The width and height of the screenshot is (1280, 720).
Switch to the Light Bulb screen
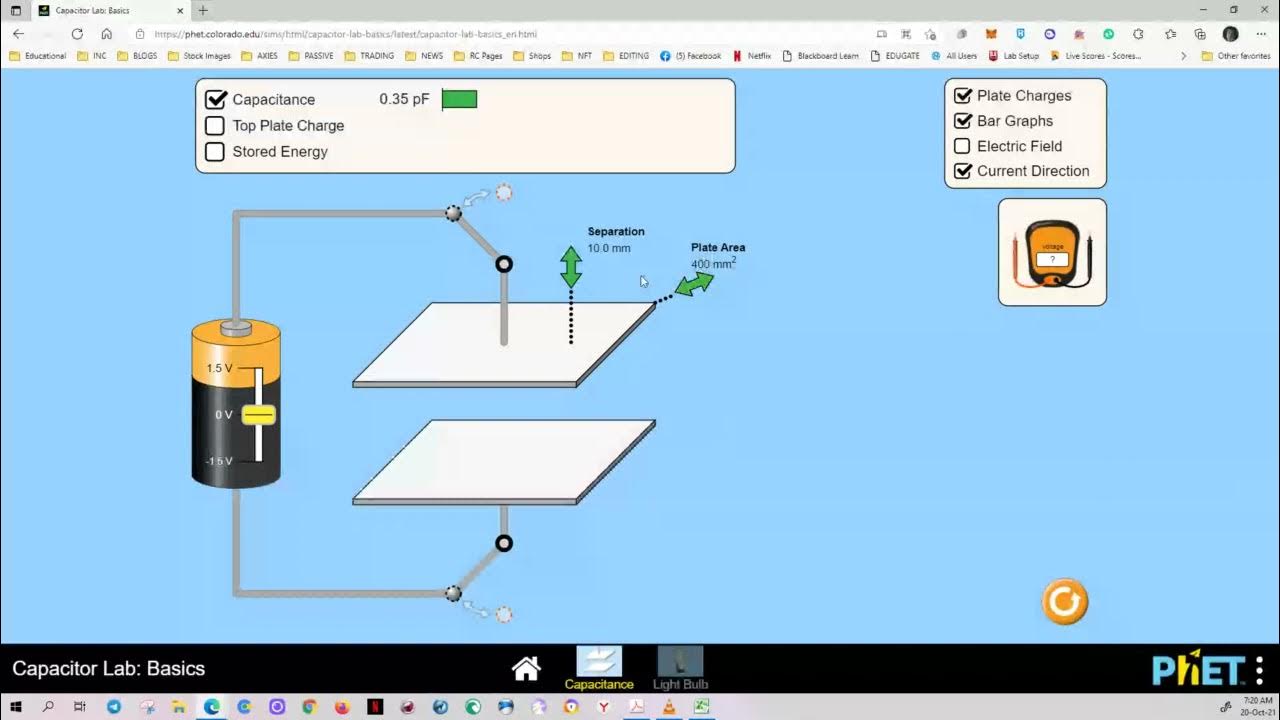pos(680,668)
